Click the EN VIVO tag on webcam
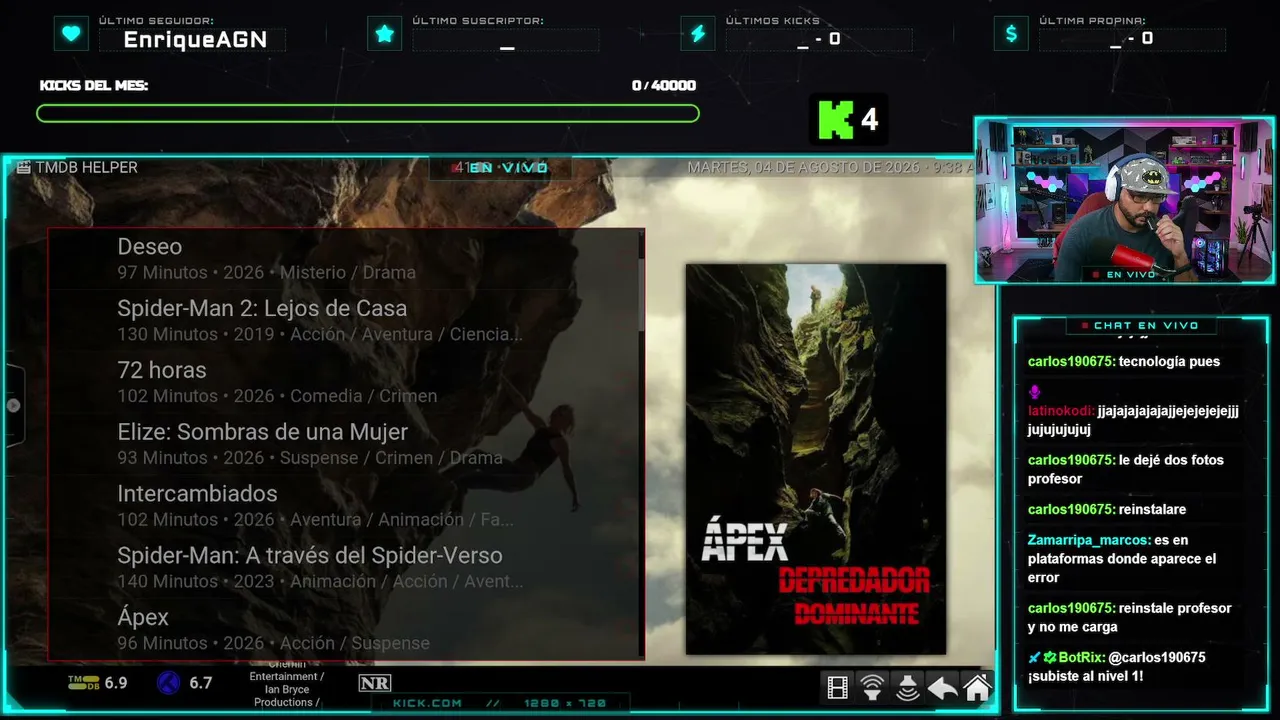The height and width of the screenshot is (720, 1280). click(1123, 274)
